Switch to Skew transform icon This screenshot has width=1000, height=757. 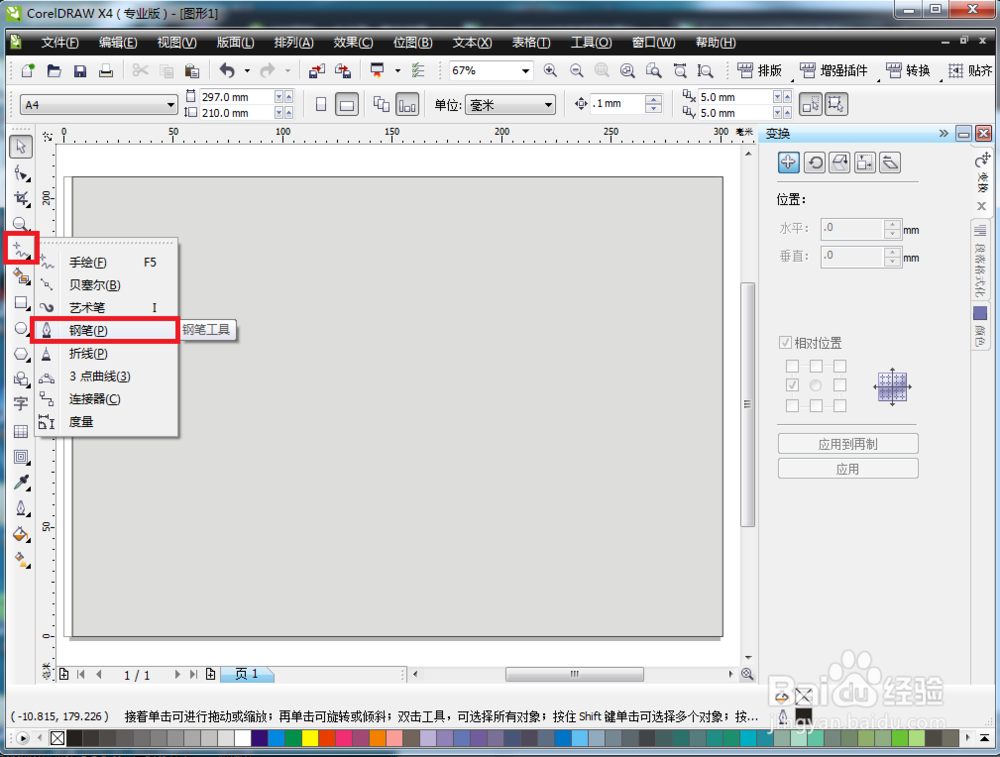tap(890, 163)
